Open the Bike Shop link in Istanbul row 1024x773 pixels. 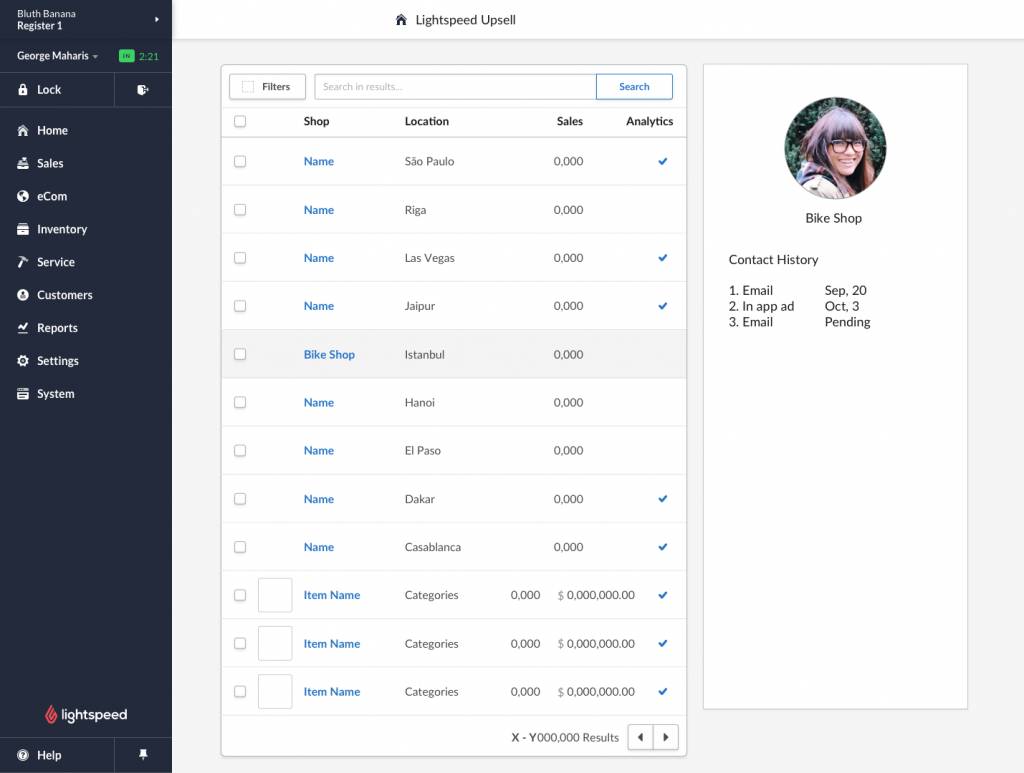(329, 355)
